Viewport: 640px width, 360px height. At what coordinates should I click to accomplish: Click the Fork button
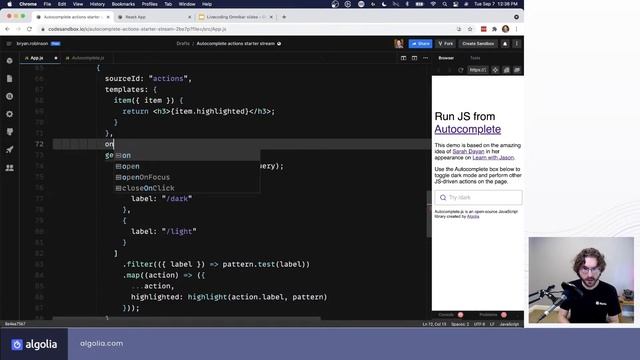pos(446,44)
